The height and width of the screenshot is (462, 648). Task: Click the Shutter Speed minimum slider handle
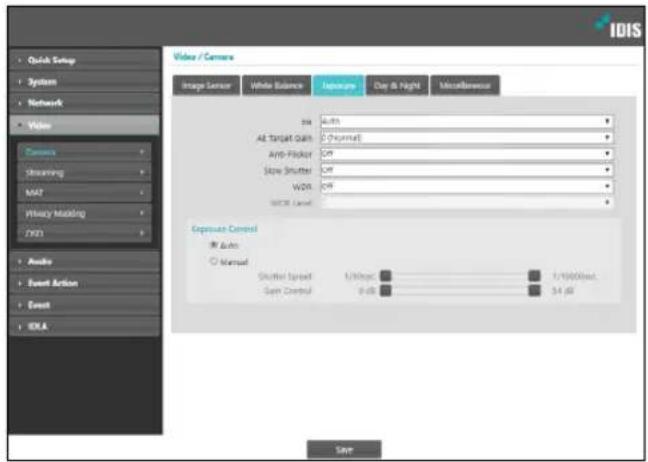pyautogui.click(x=386, y=276)
